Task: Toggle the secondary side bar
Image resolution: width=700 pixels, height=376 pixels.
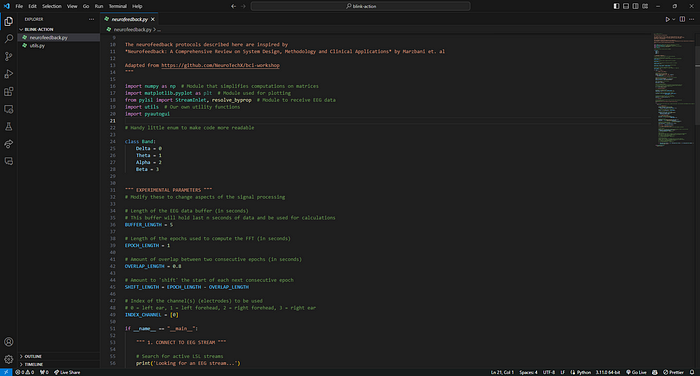Action: 635,6
